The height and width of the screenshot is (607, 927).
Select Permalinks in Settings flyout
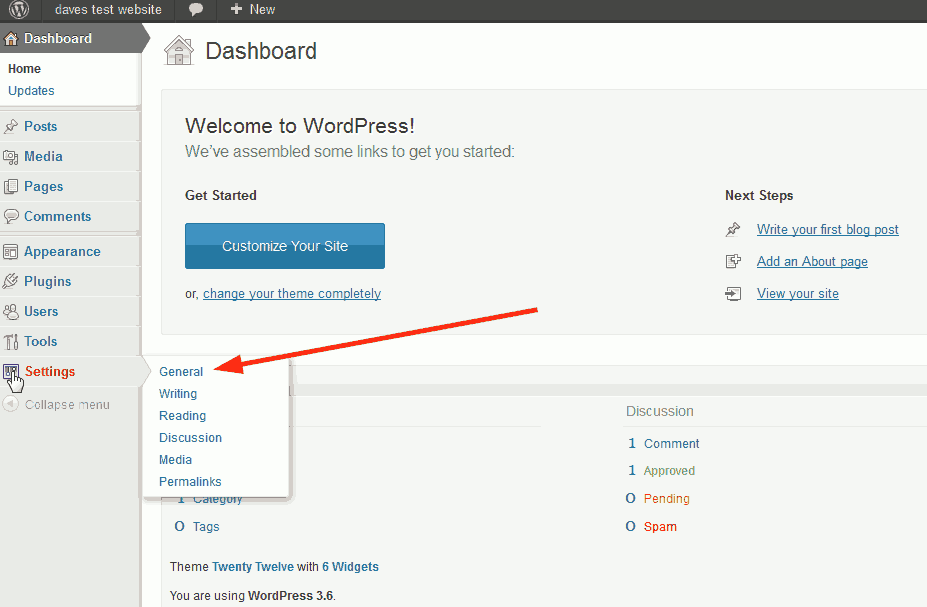190,481
